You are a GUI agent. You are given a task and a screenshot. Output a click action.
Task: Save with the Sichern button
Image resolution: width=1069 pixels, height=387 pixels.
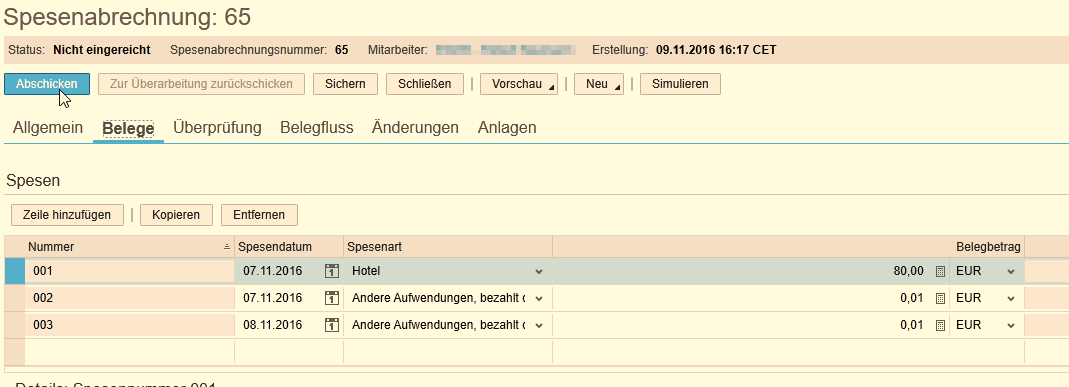(x=345, y=84)
